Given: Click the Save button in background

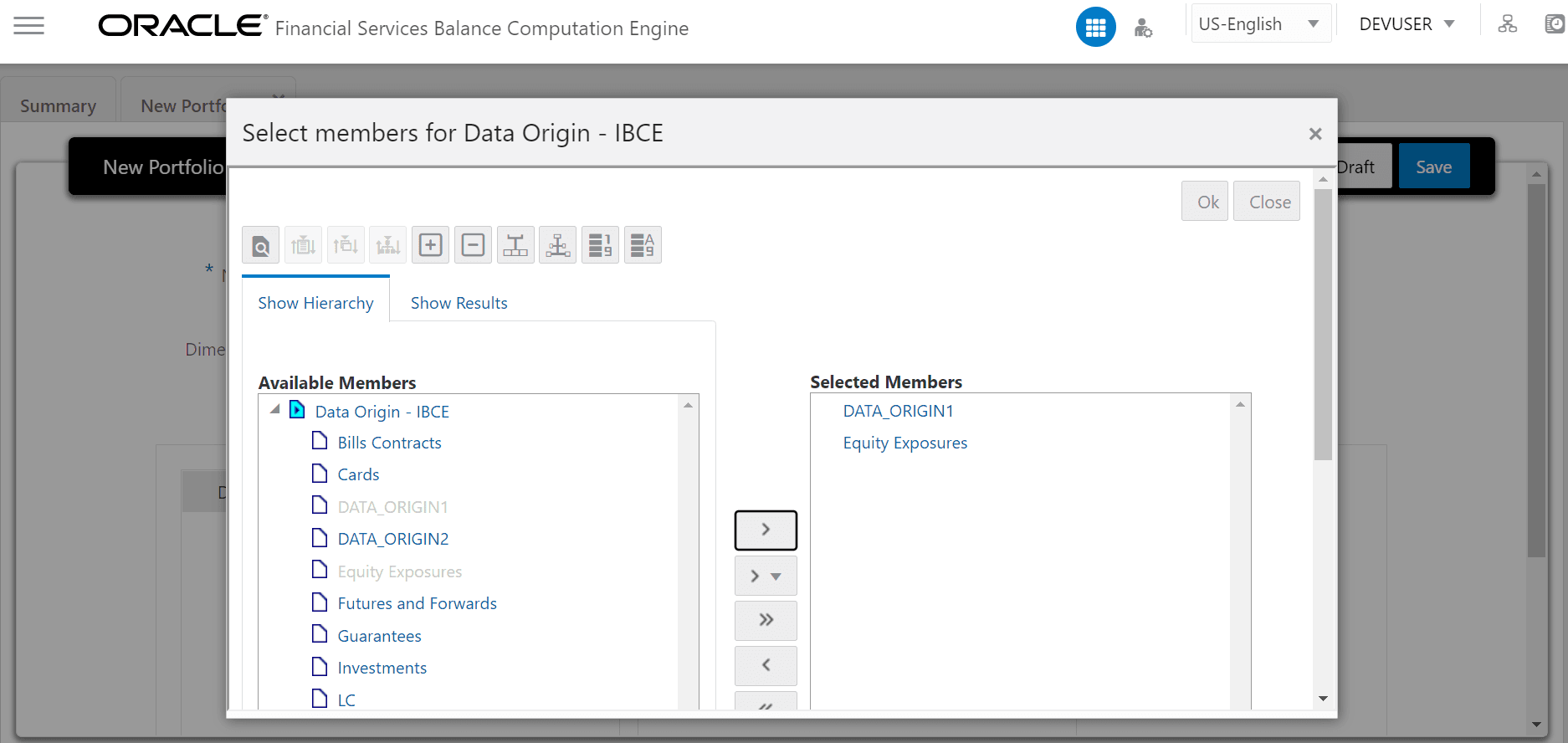Looking at the screenshot, I should click(x=1434, y=167).
